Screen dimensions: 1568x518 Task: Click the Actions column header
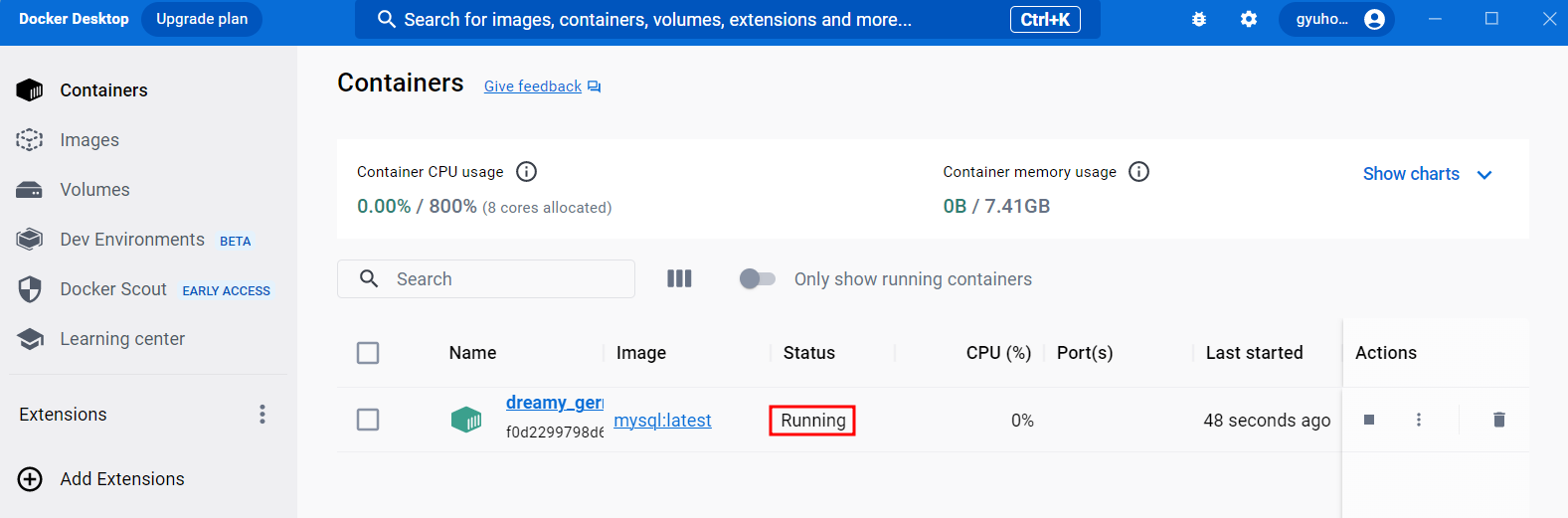click(x=1386, y=353)
